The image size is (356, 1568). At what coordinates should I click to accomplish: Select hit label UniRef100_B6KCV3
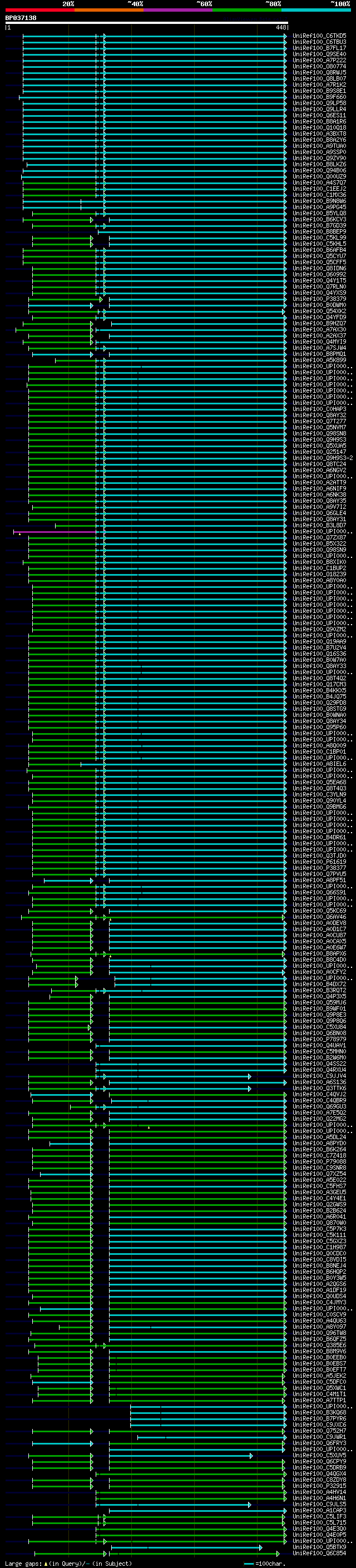pyautogui.click(x=319, y=220)
